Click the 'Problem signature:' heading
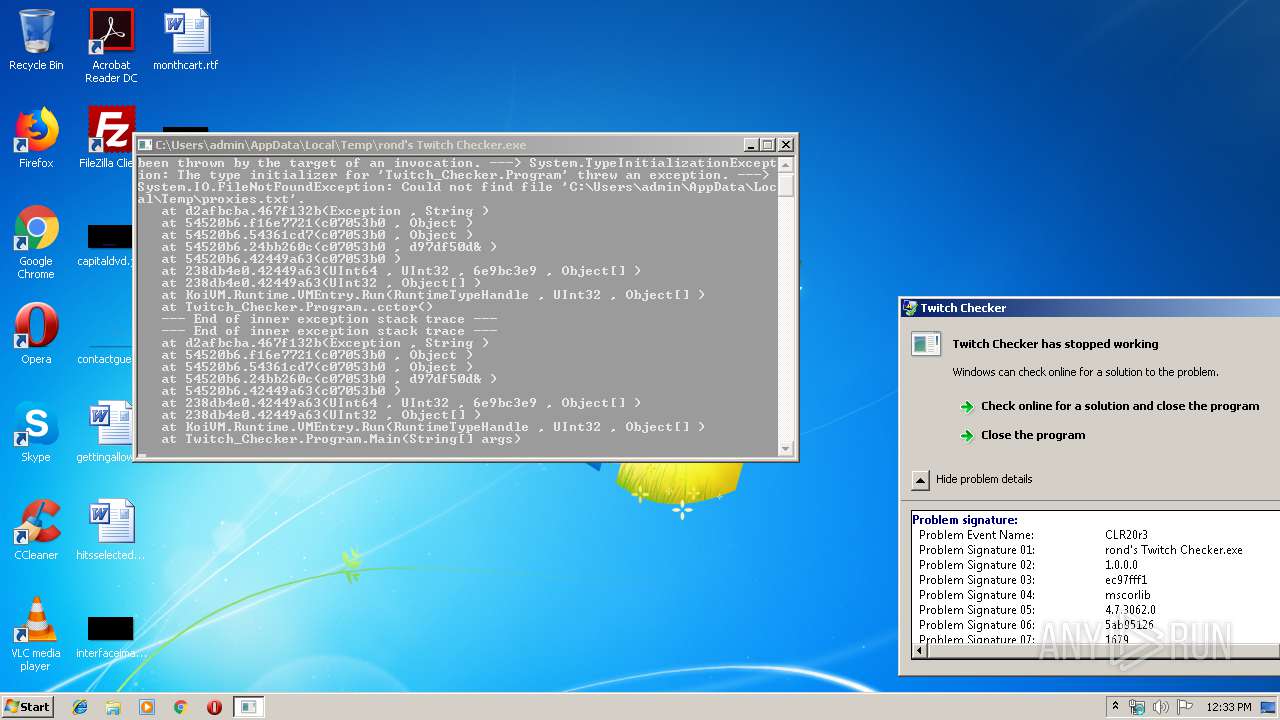 point(965,520)
